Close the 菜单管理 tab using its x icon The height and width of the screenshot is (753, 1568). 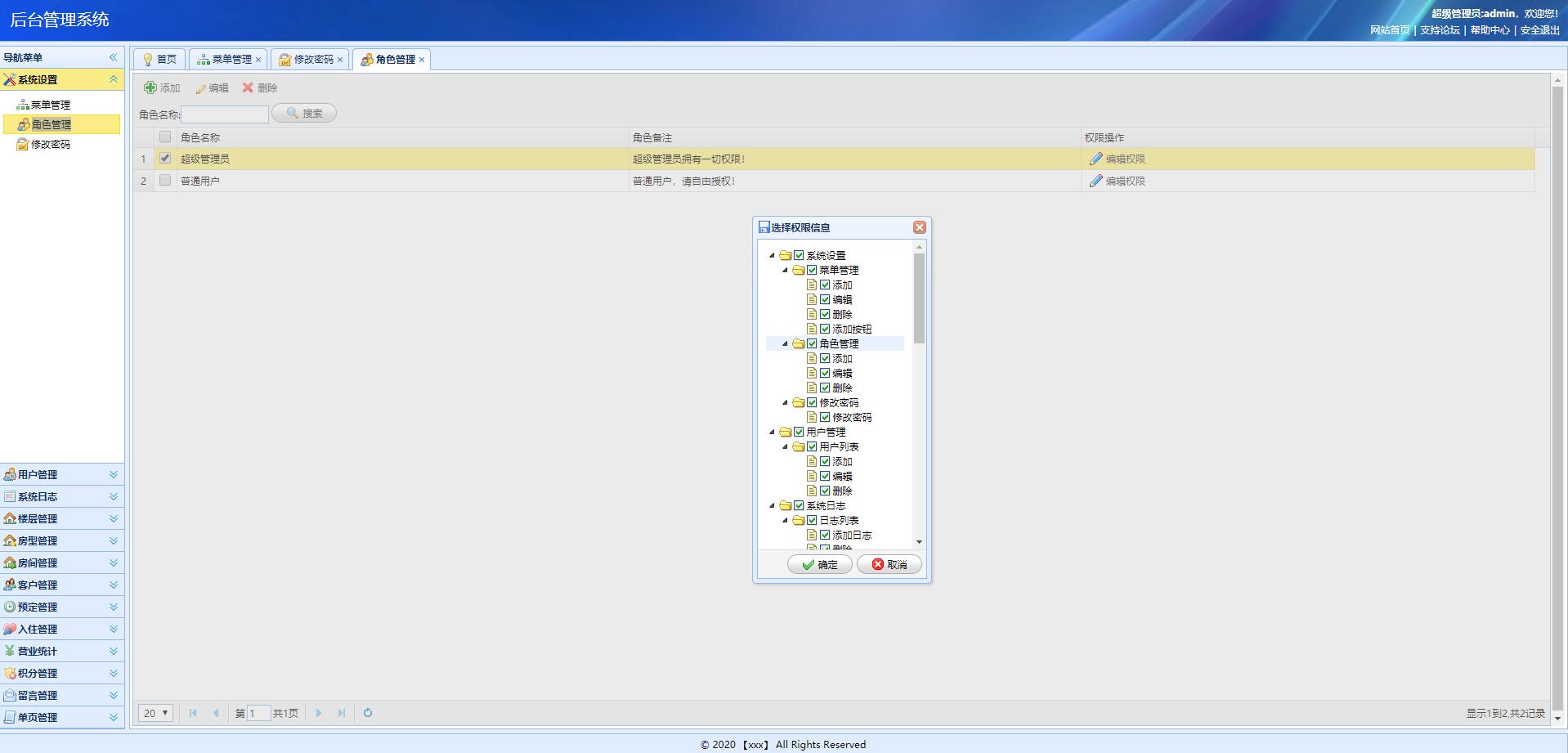pos(258,60)
